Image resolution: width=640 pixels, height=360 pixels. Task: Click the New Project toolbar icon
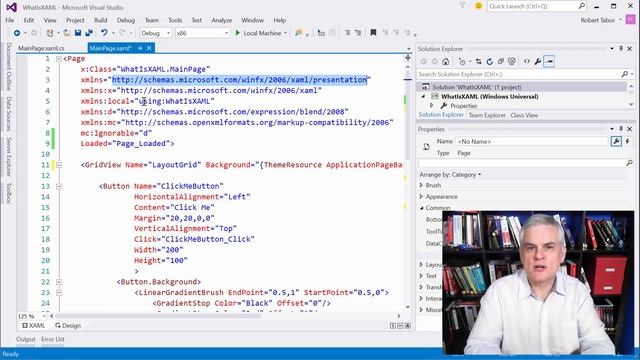tap(50, 33)
